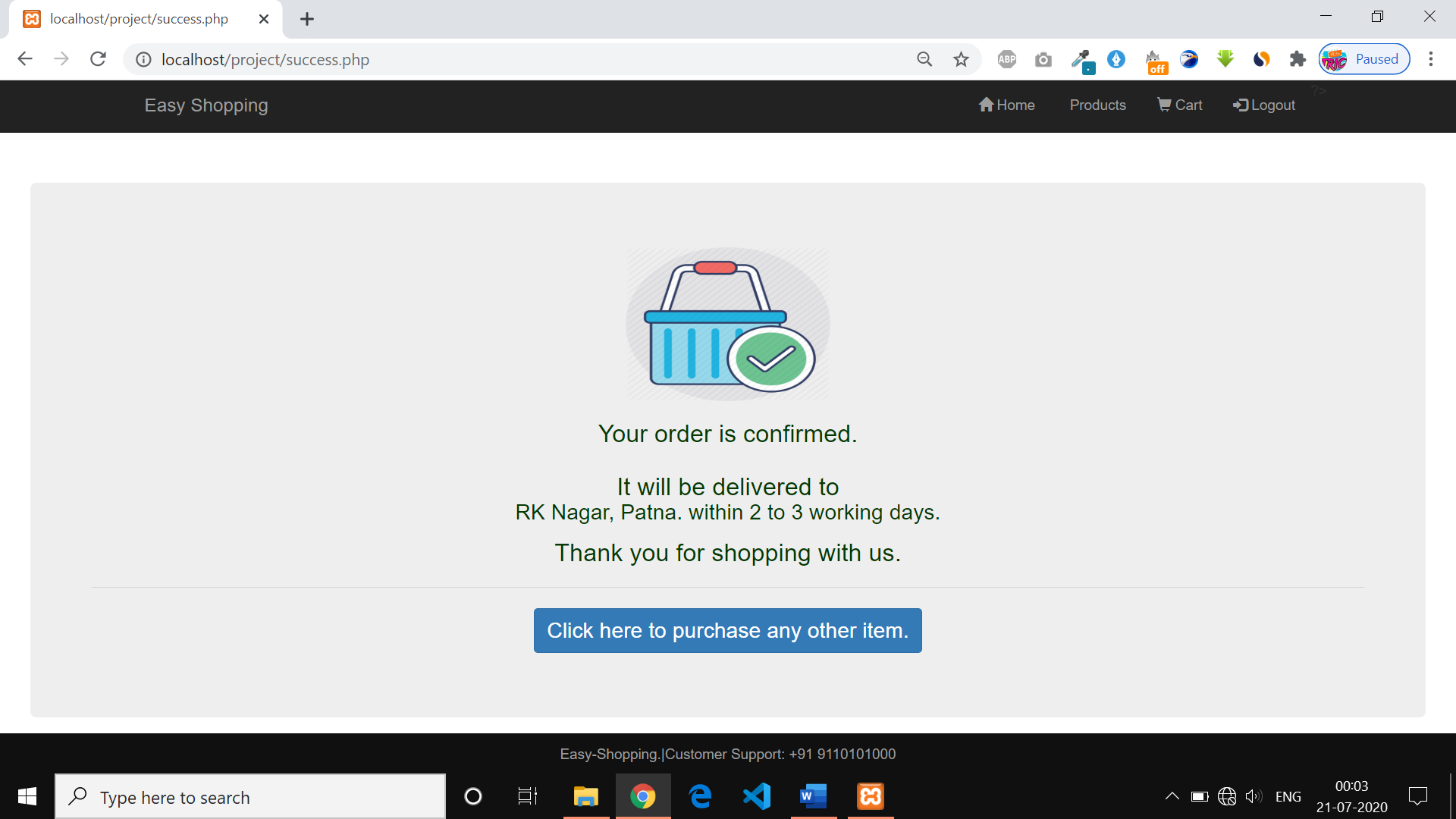Viewport: 1456px width, 819px height.
Task: Click the AdBlock Plus extension icon
Action: pos(1006,59)
